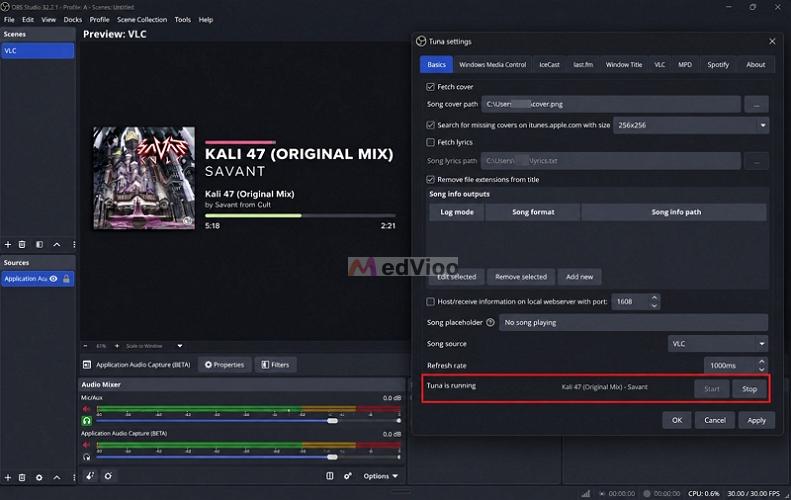Image resolution: width=791 pixels, height=500 pixels.
Task: Adjust Mic/Aux volume slider handle
Action: coord(332,420)
